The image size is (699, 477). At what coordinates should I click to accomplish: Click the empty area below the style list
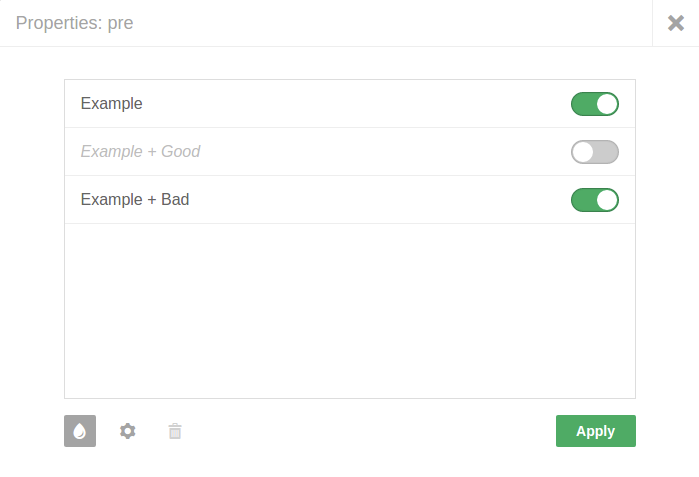pos(349,310)
